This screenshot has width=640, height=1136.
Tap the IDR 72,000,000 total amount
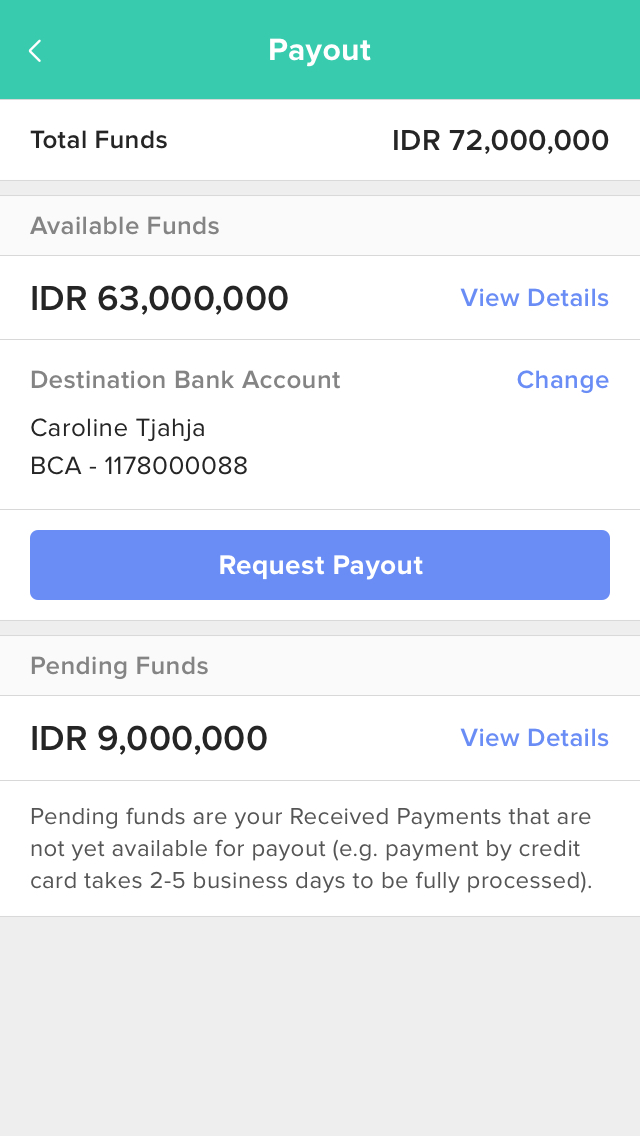(500, 140)
